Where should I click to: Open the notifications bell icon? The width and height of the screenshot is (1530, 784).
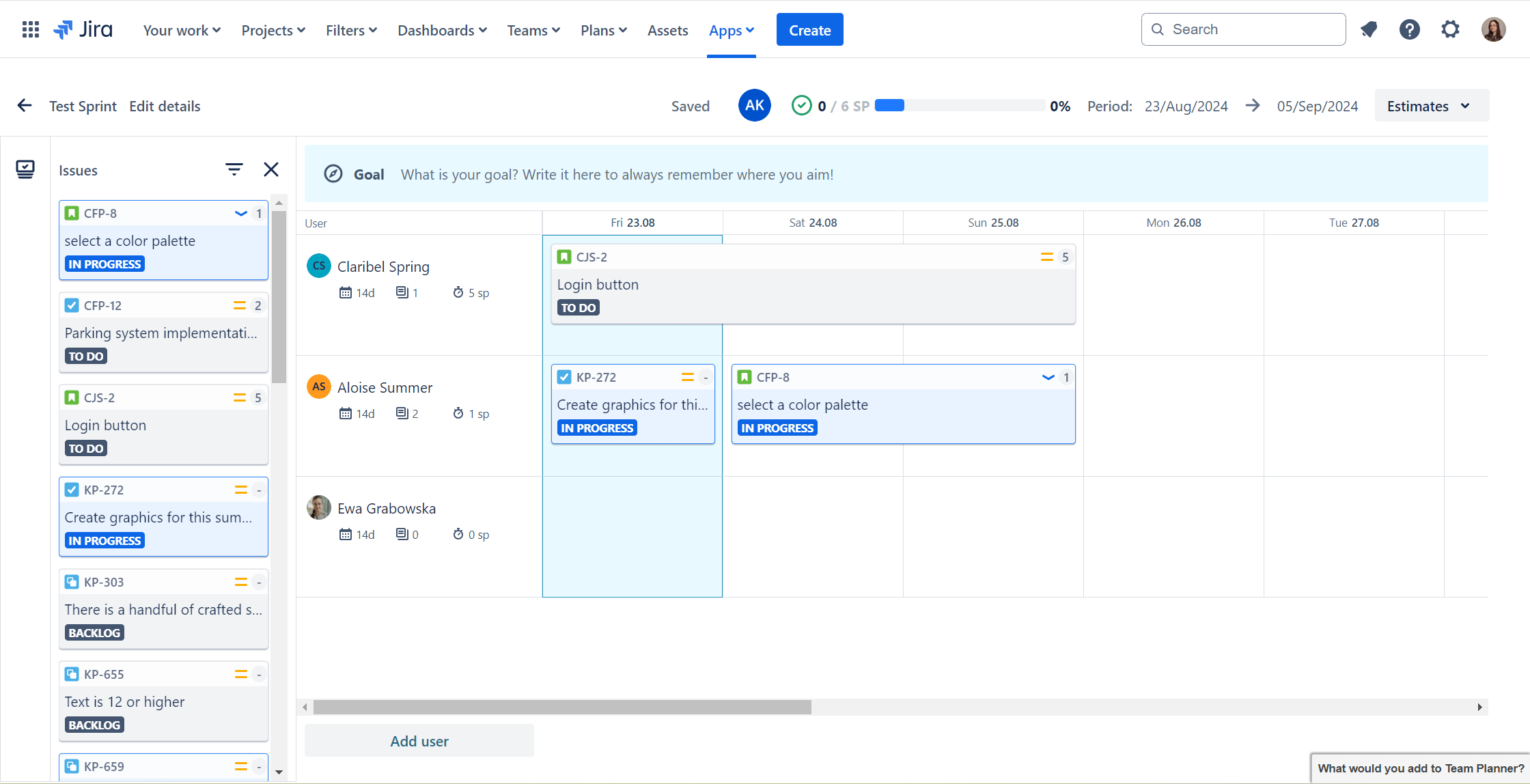[1369, 29]
